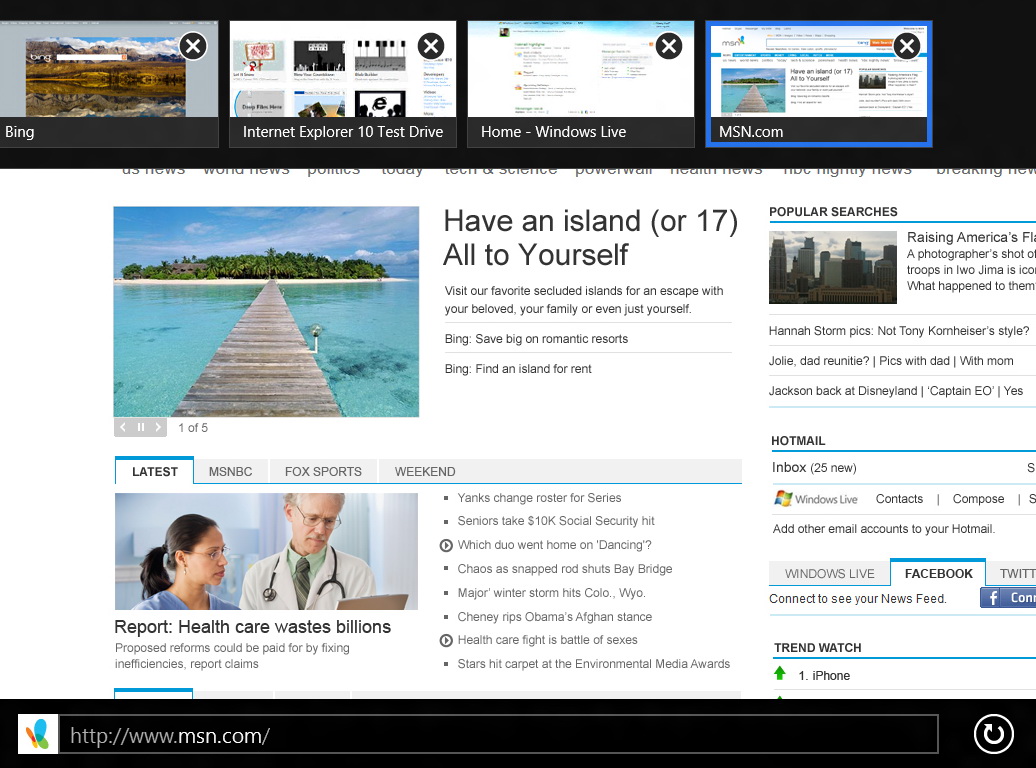Open 'Bing: Save big on romantic resorts'
The width and height of the screenshot is (1036, 768).
[536, 339]
